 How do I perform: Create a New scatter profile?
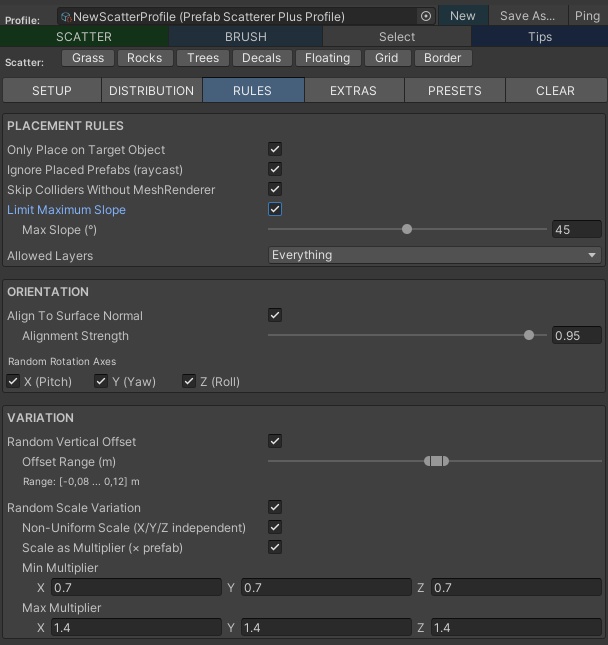463,16
